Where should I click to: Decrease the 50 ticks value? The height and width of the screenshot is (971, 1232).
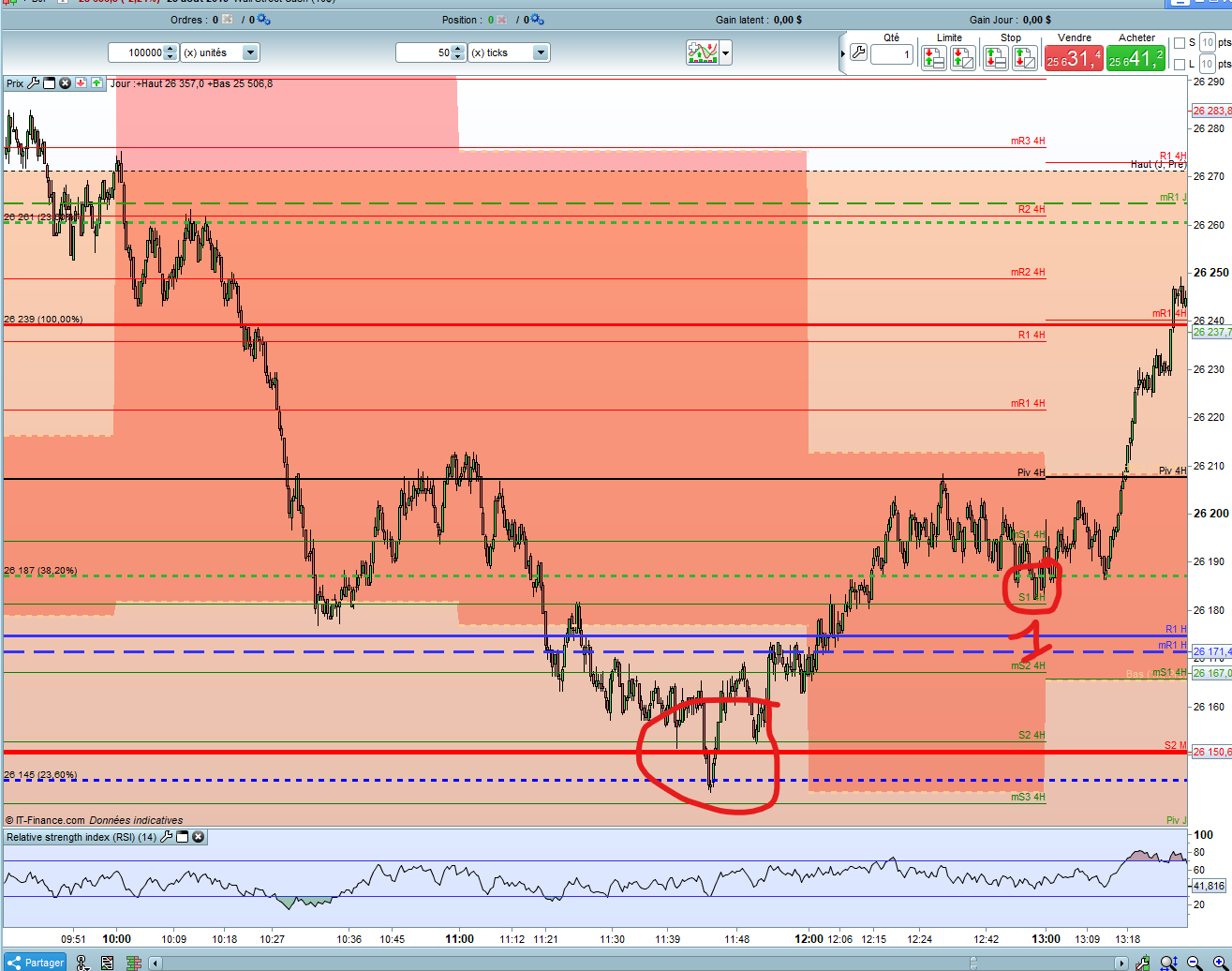coord(458,57)
